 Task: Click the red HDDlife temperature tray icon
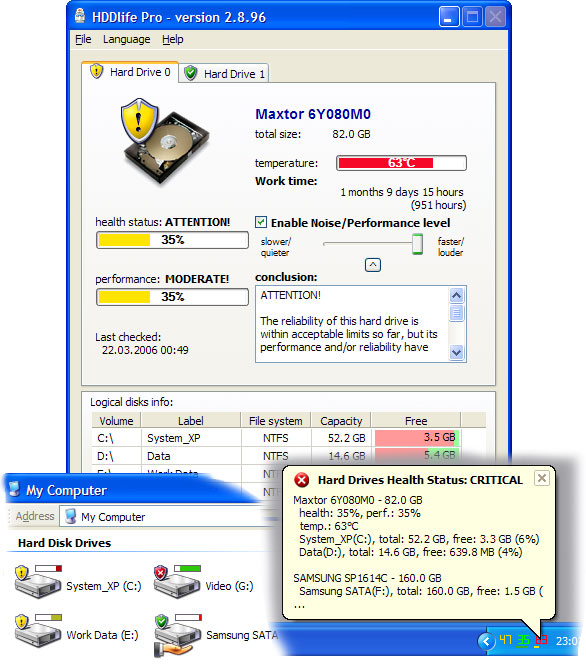(541, 641)
